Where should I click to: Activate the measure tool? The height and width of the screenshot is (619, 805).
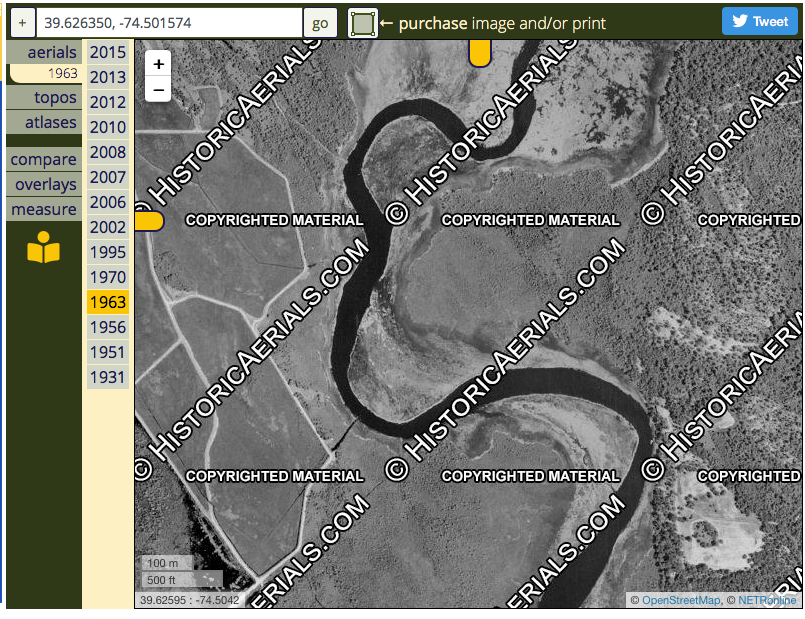[x=44, y=209]
